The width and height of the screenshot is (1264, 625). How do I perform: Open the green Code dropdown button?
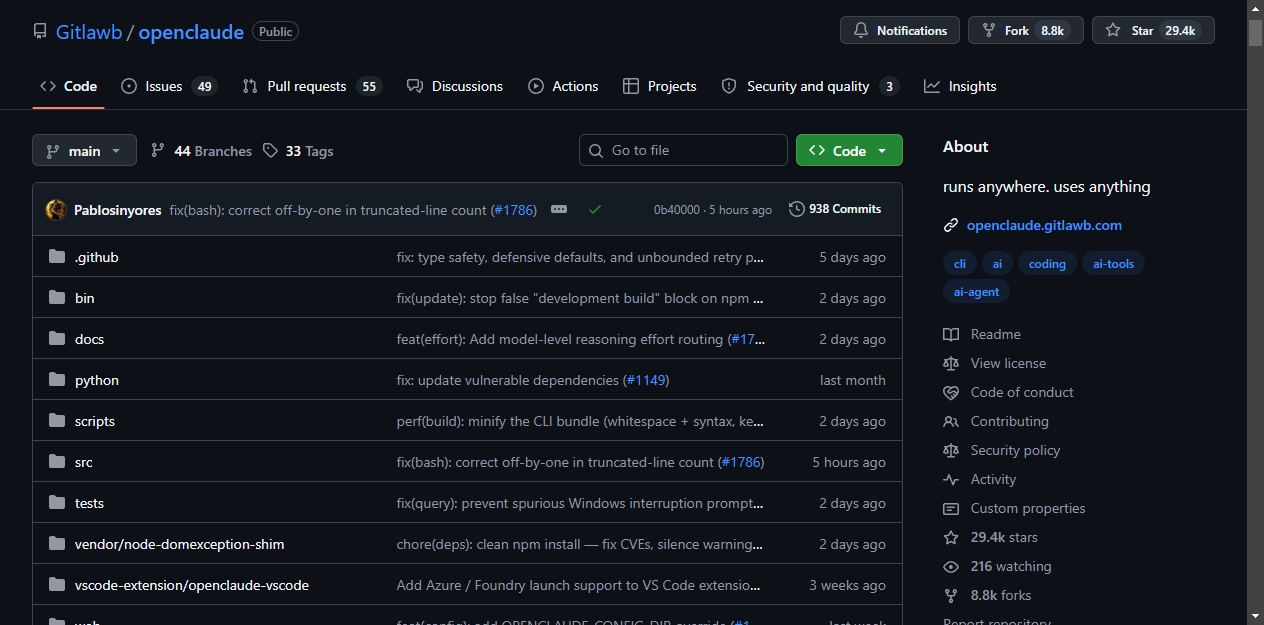(849, 150)
